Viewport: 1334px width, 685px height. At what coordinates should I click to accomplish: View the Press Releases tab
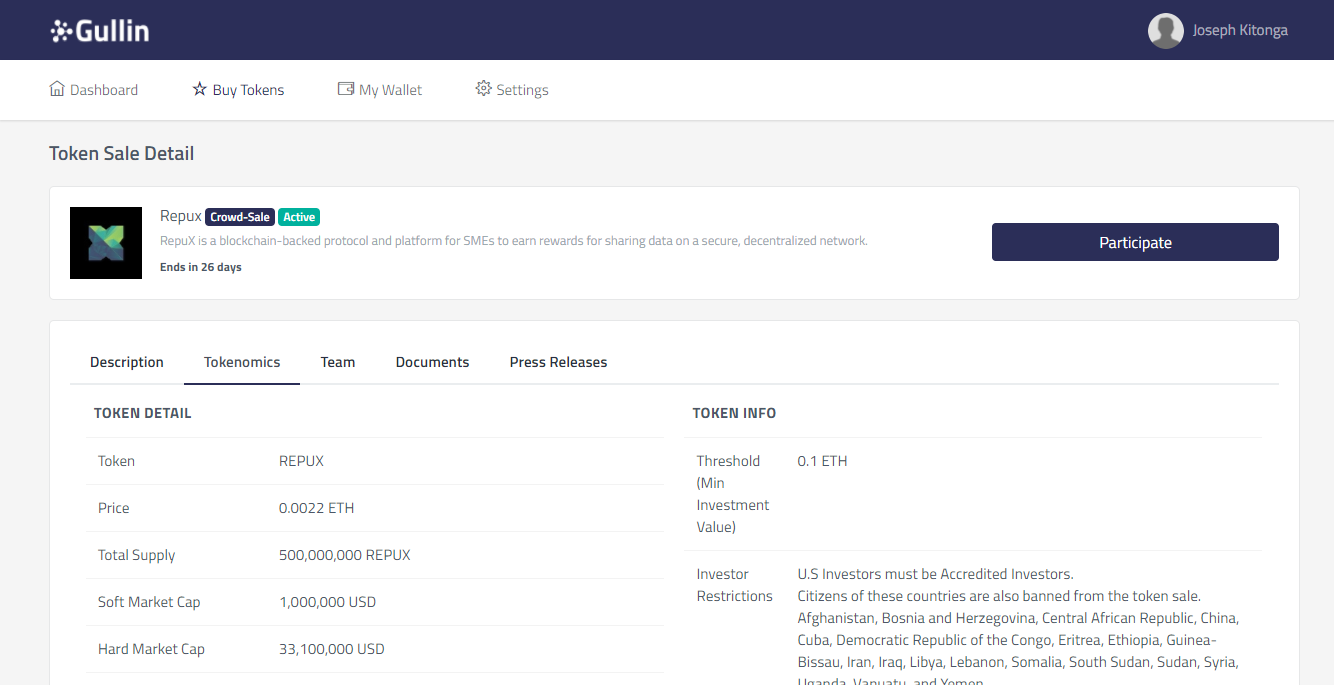[558, 362]
